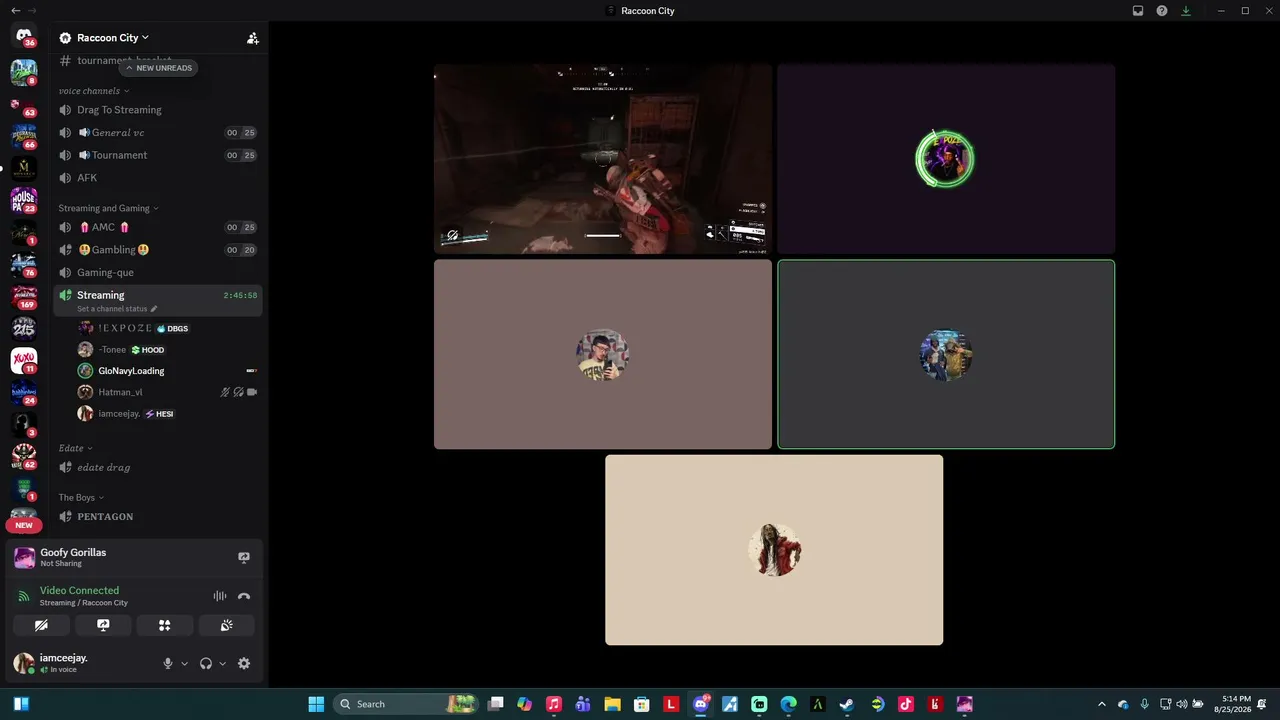Show hidden system tray icons chevron
This screenshot has height=720, width=1280.
coord(1102,704)
